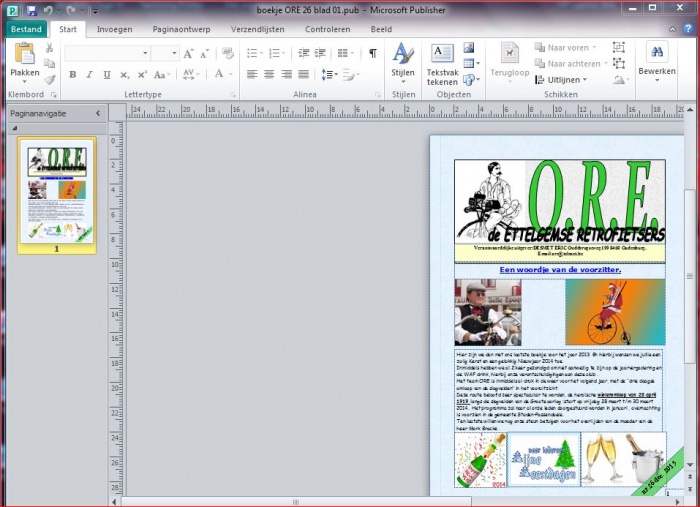Viewport: 700px width, 507px height.
Task: Switch to the Controleren tab
Action: (327, 29)
